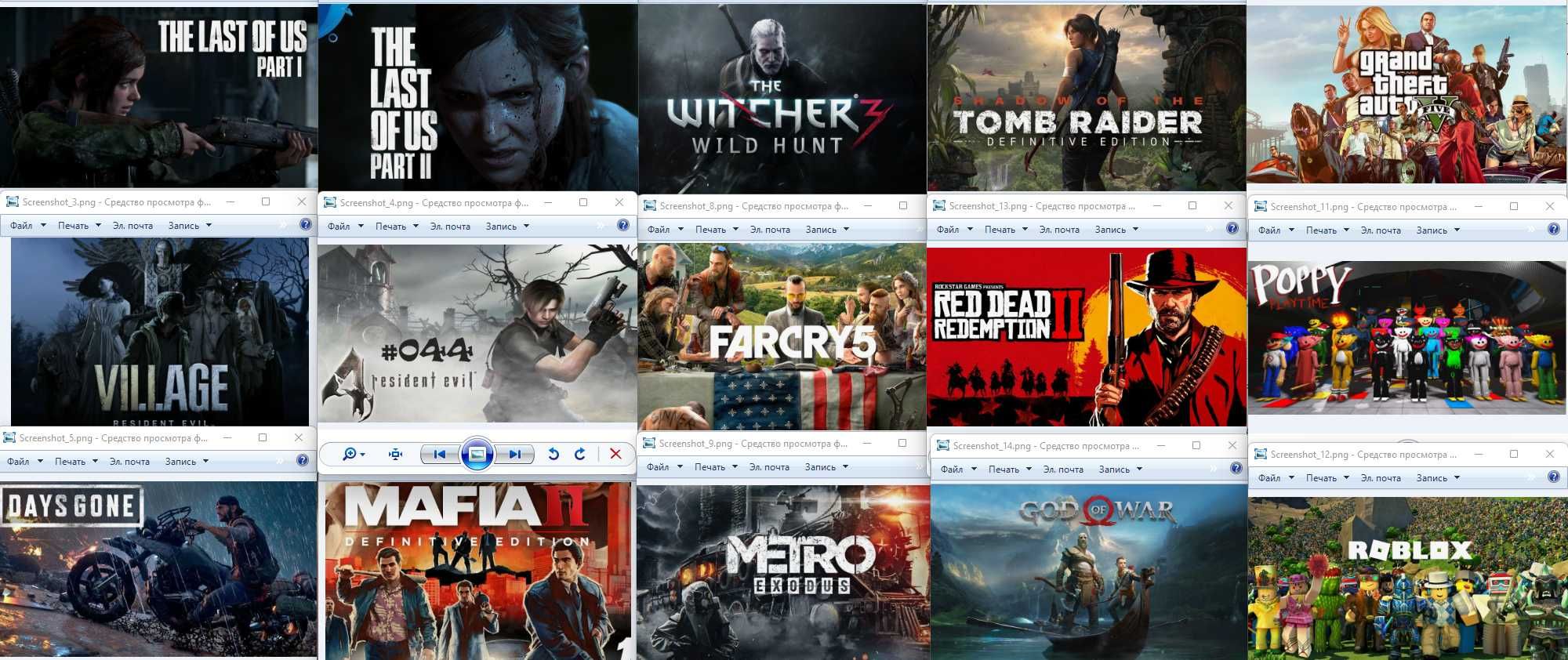Click the fit-to-window actual size icon
Image resolution: width=1568 pixels, height=660 pixels.
point(396,454)
